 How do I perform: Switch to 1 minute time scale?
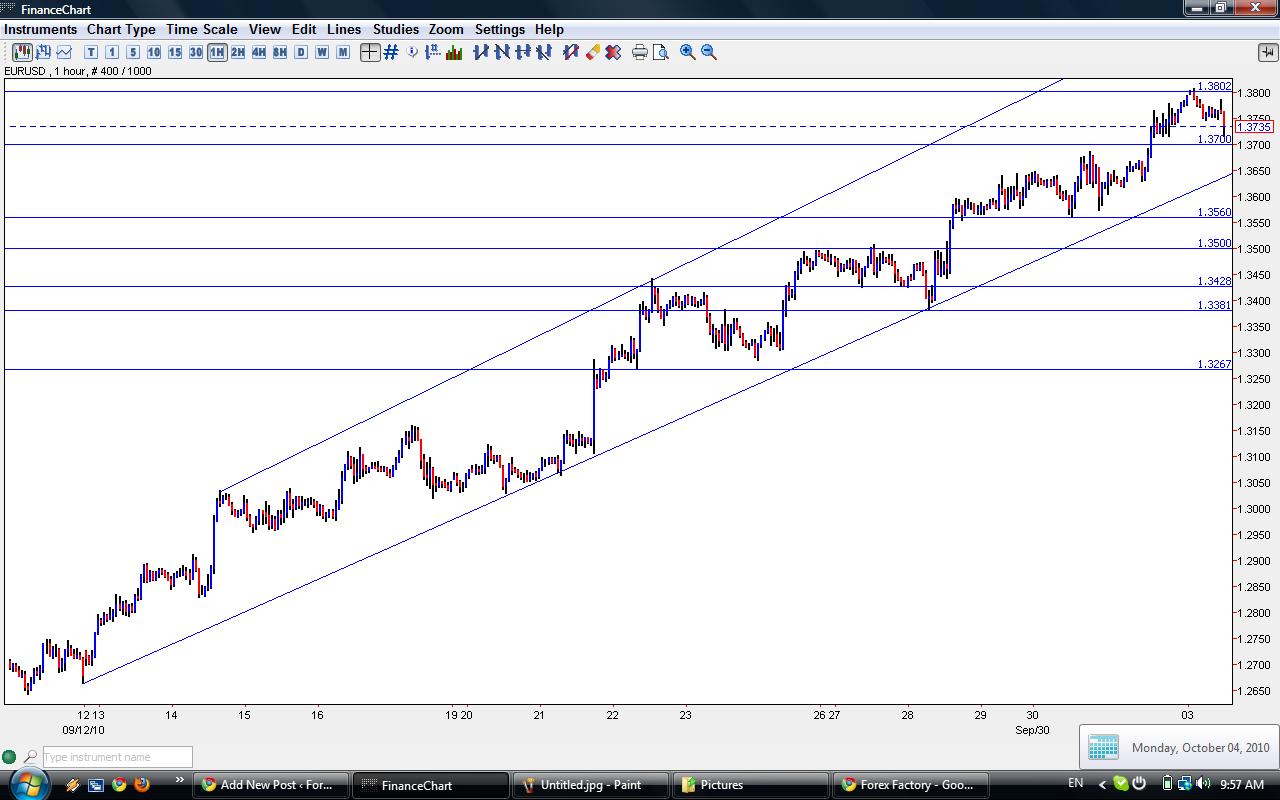coord(112,52)
